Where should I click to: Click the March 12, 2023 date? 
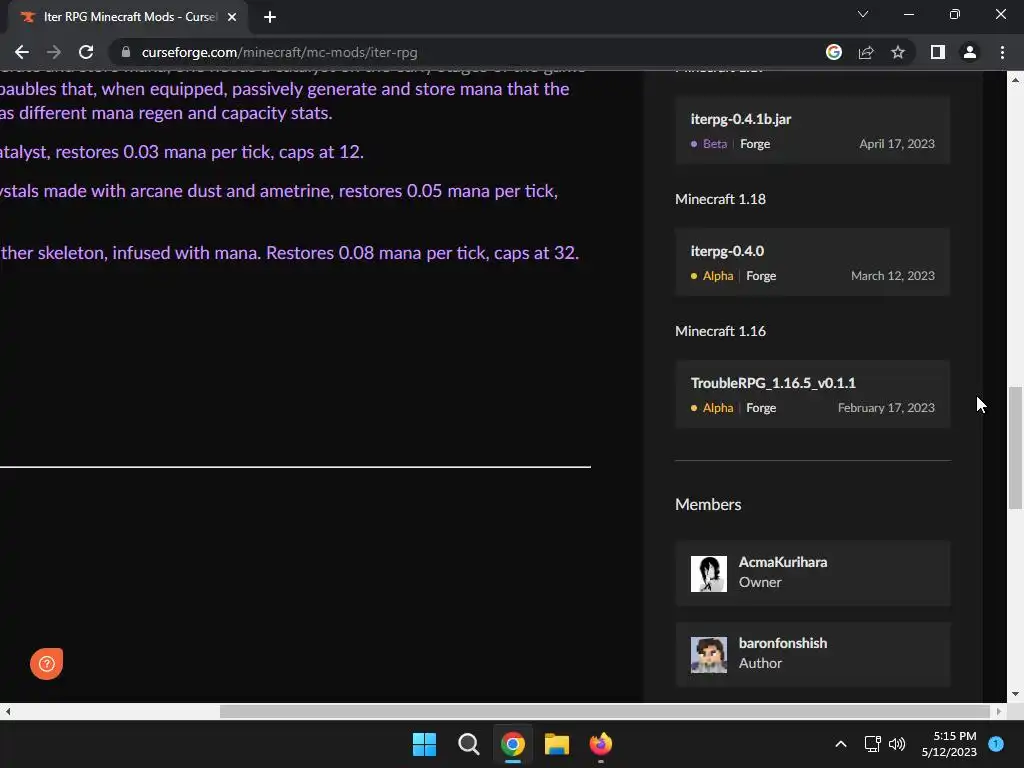[x=893, y=276]
